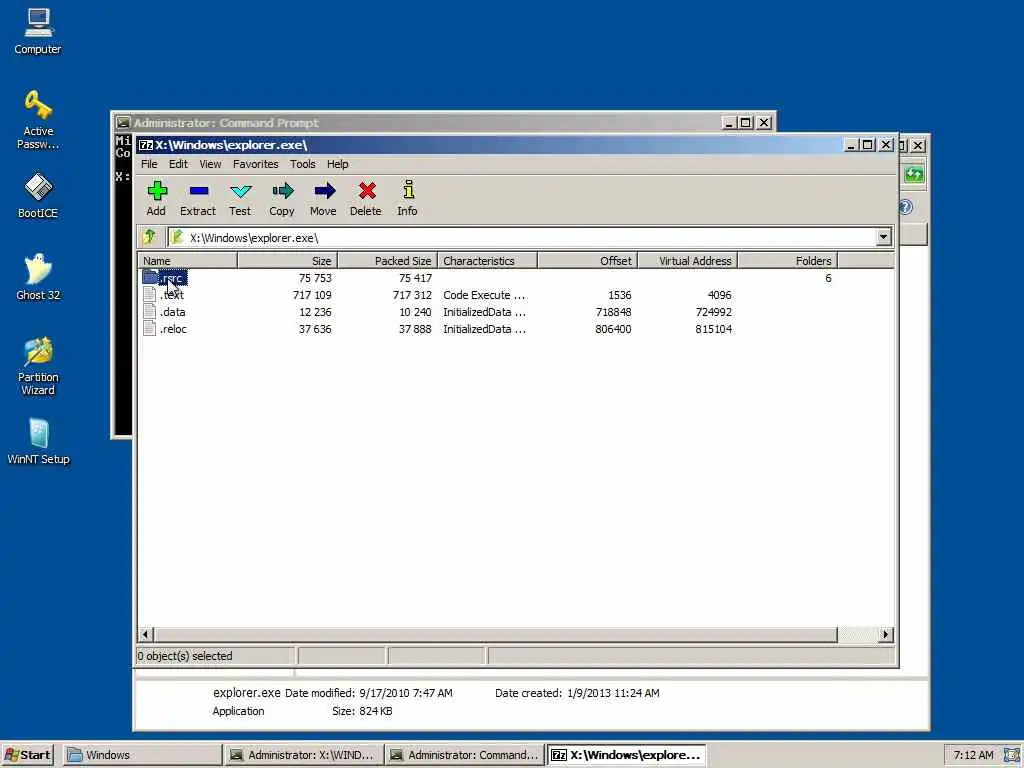
Task: Expand the address path dropdown arrow
Action: click(884, 237)
